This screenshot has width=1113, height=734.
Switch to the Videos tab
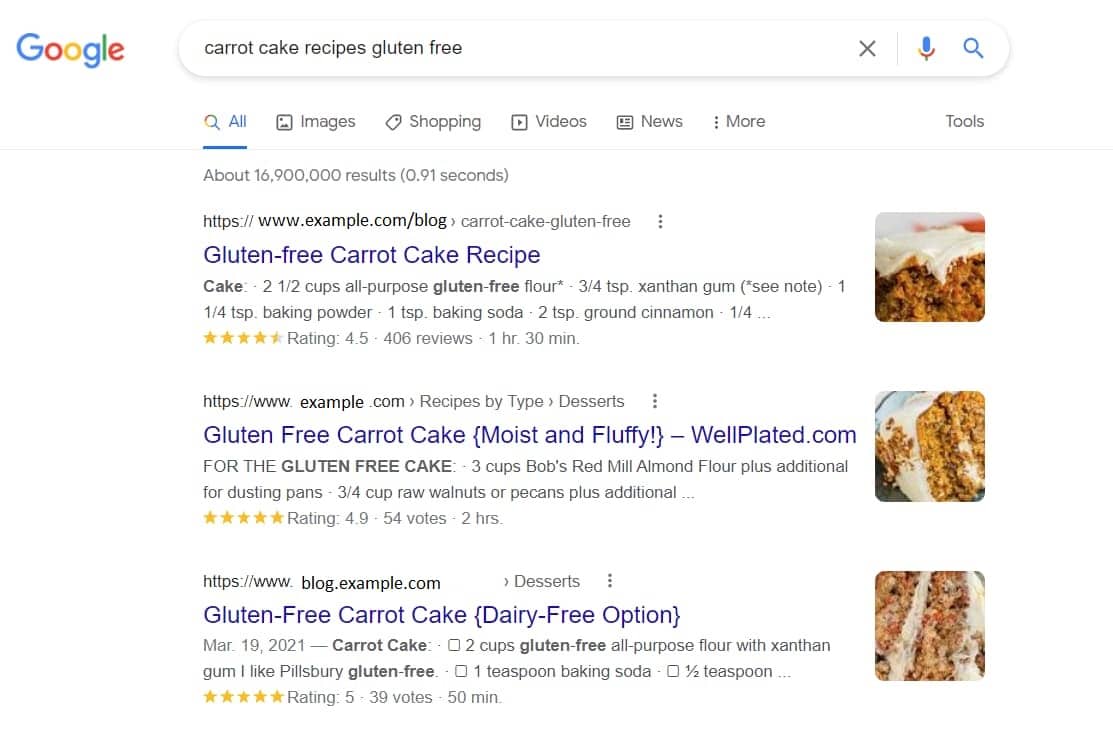[549, 121]
